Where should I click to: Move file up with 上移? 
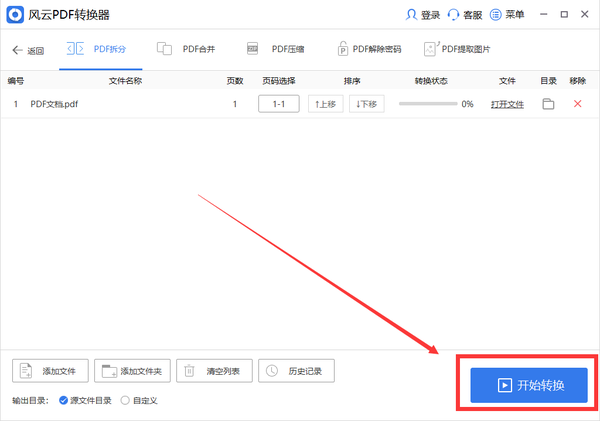pyautogui.click(x=325, y=103)
